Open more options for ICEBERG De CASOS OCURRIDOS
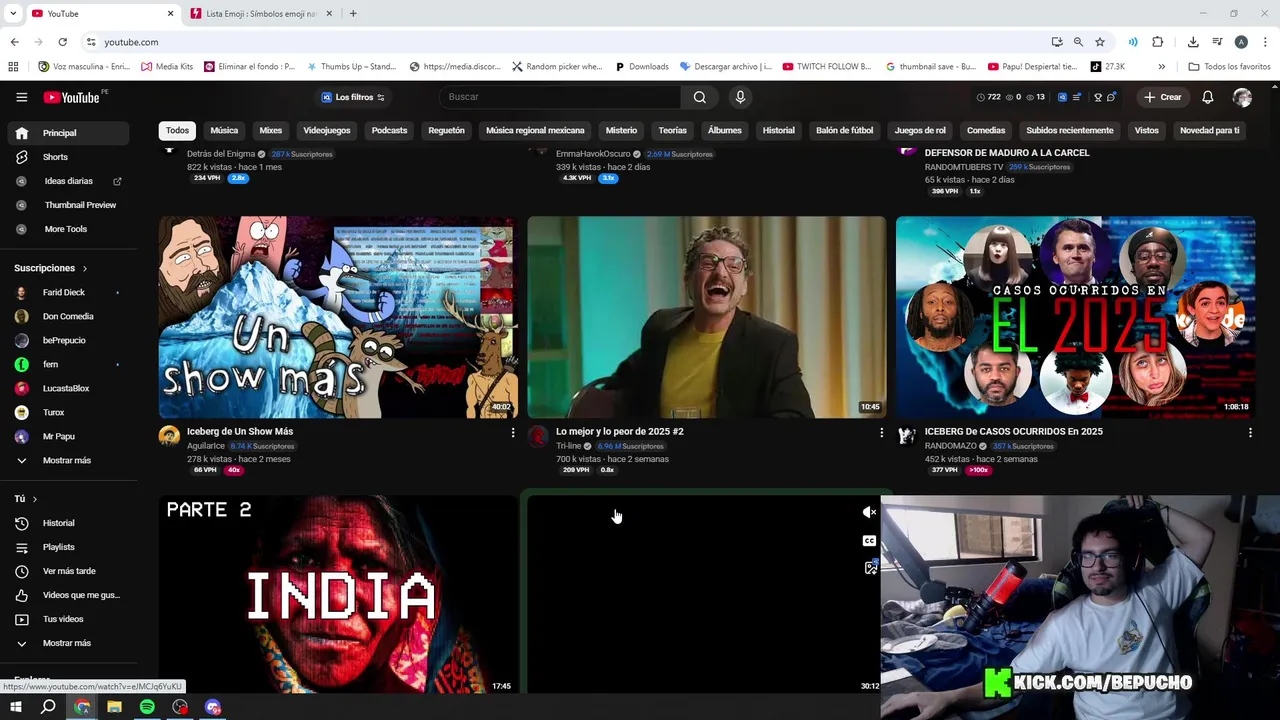Screen dimensions: 1280x720 pos(1250,432)
